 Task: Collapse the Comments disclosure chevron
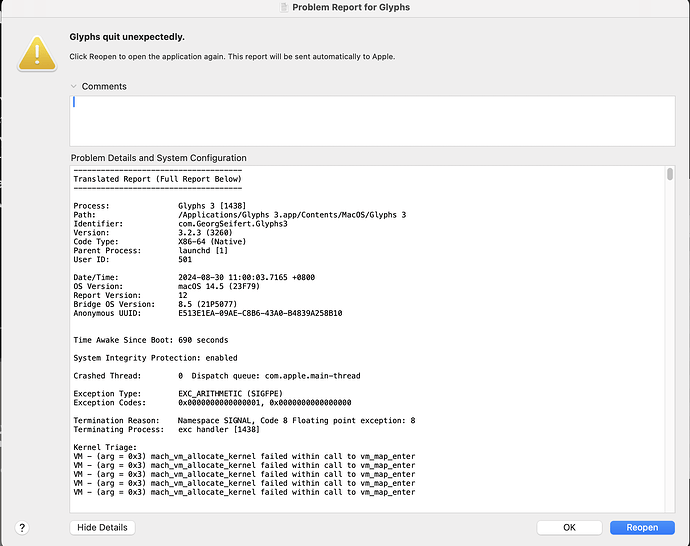[x=74, y=87]
